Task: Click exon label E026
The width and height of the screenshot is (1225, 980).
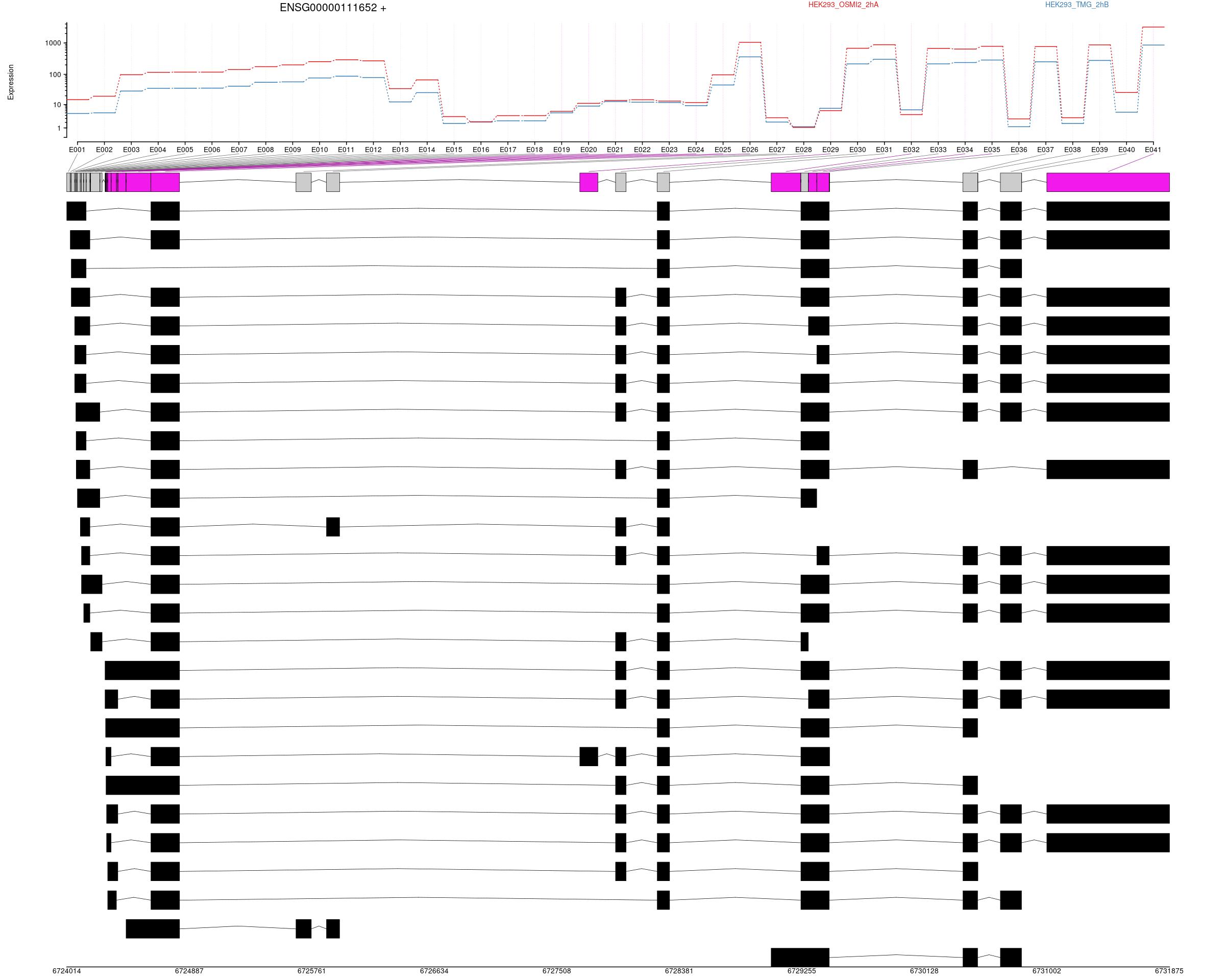Action: 750,150
